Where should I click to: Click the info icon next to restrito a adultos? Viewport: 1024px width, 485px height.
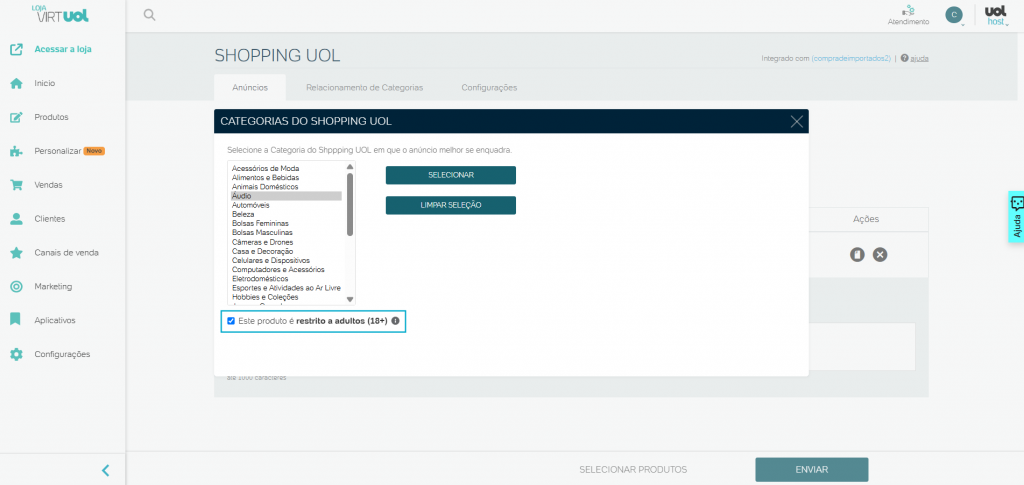(x=395, y=321)
